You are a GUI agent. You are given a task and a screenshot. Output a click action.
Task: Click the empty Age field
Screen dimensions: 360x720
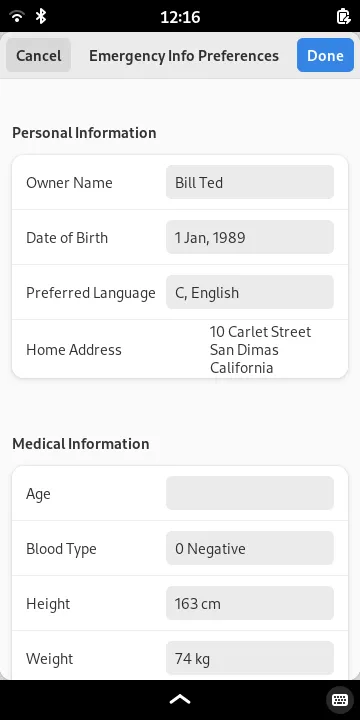250,493
